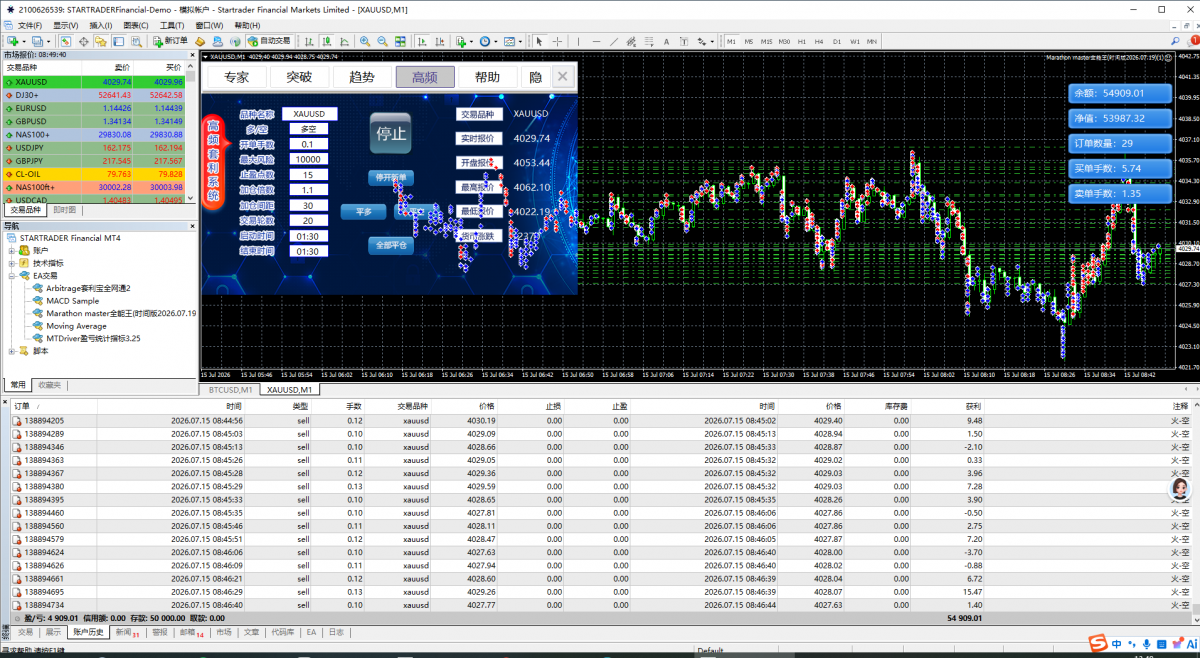Select the M15 timeframe
This screenshot has height=658, width=1200.
[x=766, y=41]
